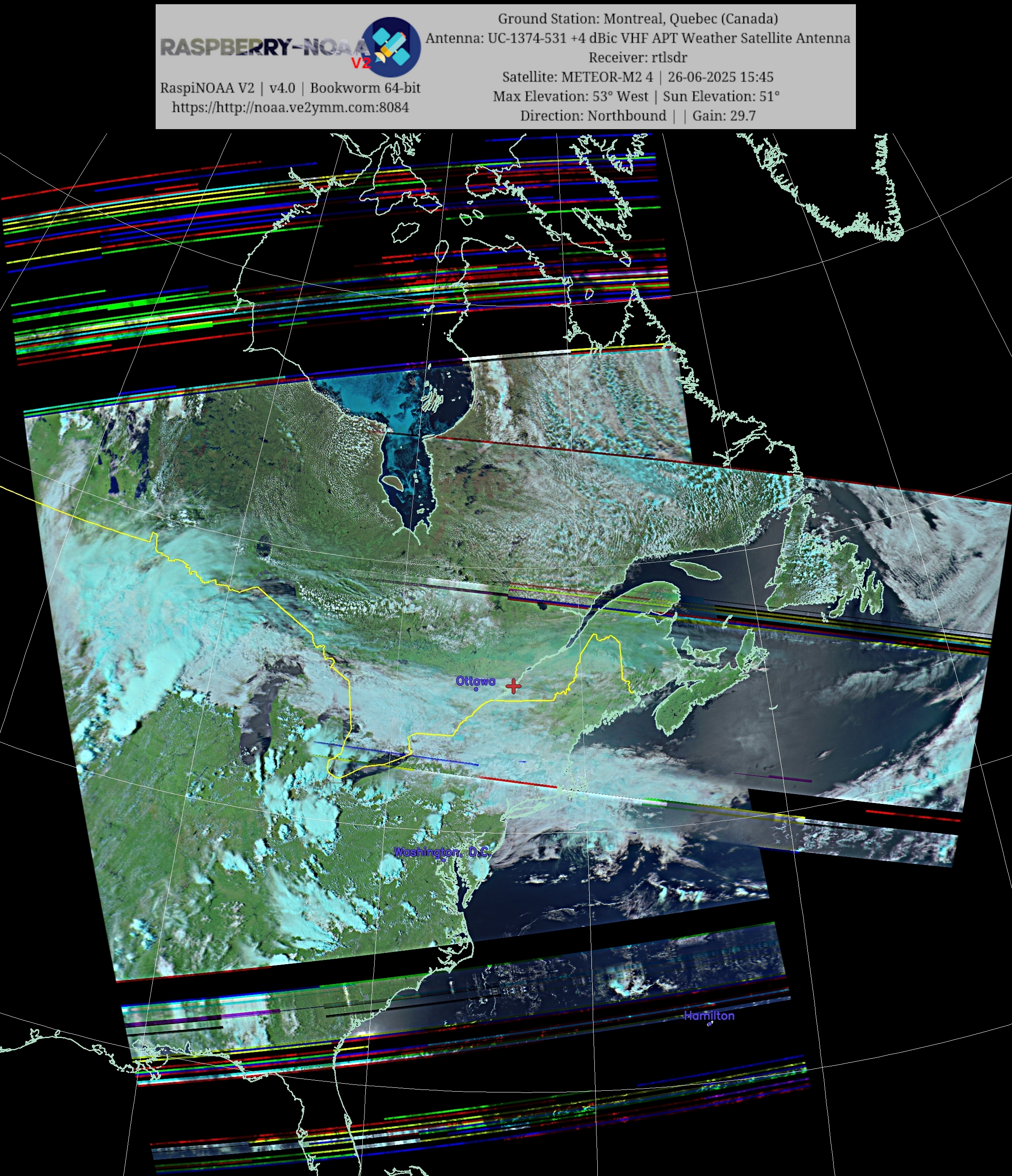Click the Hamilton city dot marker
Viewport: 1012px width, 1176px height.
pyautogui.click(x=710, y=1024)
